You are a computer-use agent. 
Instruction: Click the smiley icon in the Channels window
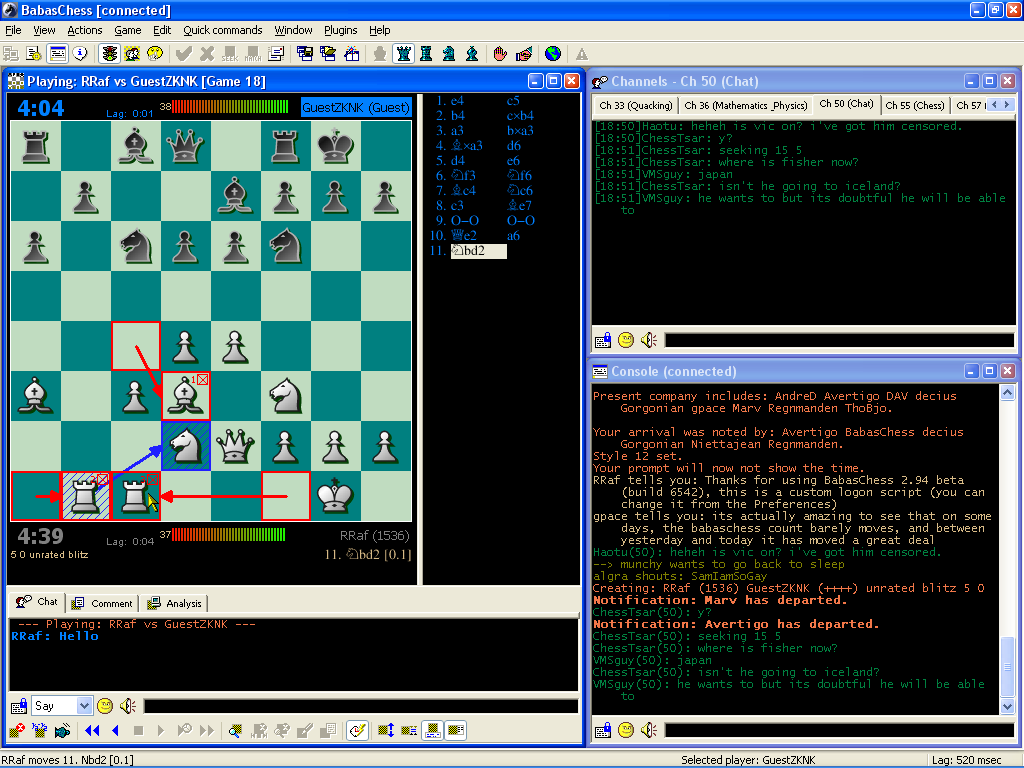(x=626, y=340)
